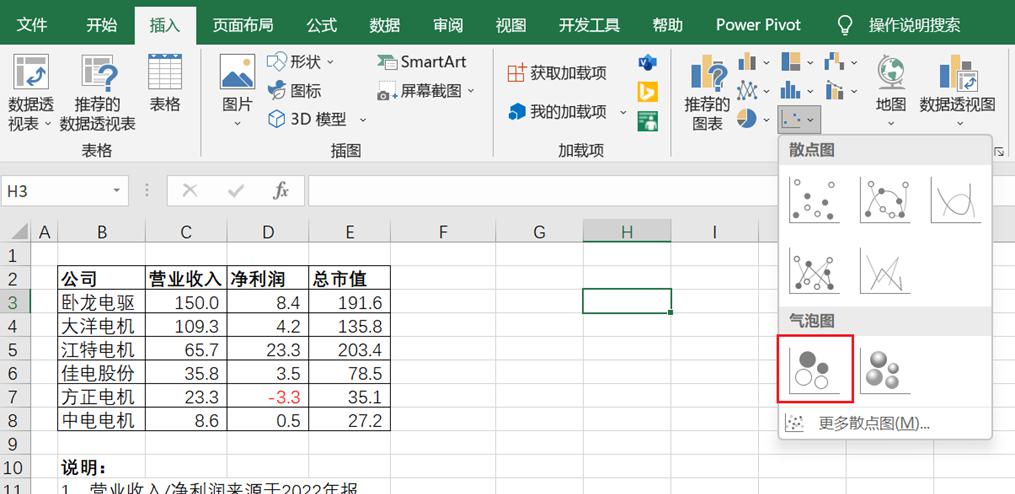Open the Shapes (形状) gallery

[x=301, y=62]
